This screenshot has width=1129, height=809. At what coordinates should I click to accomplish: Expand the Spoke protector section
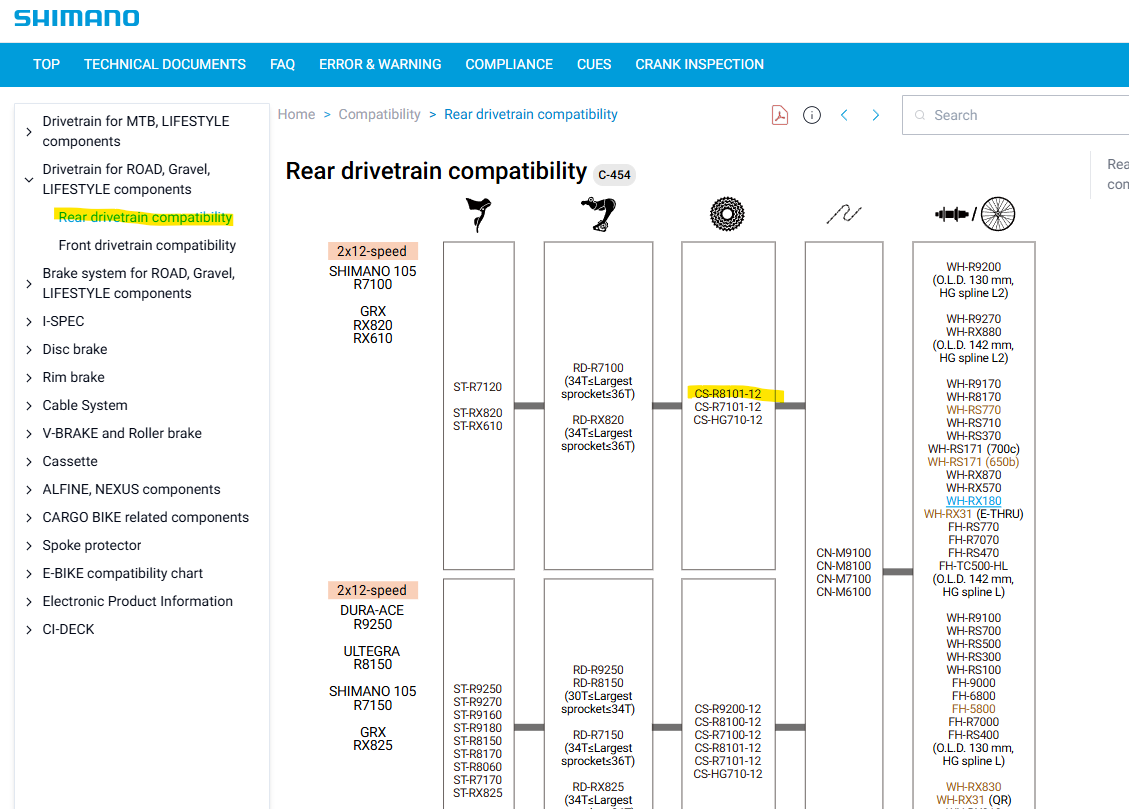click(29, 546)
